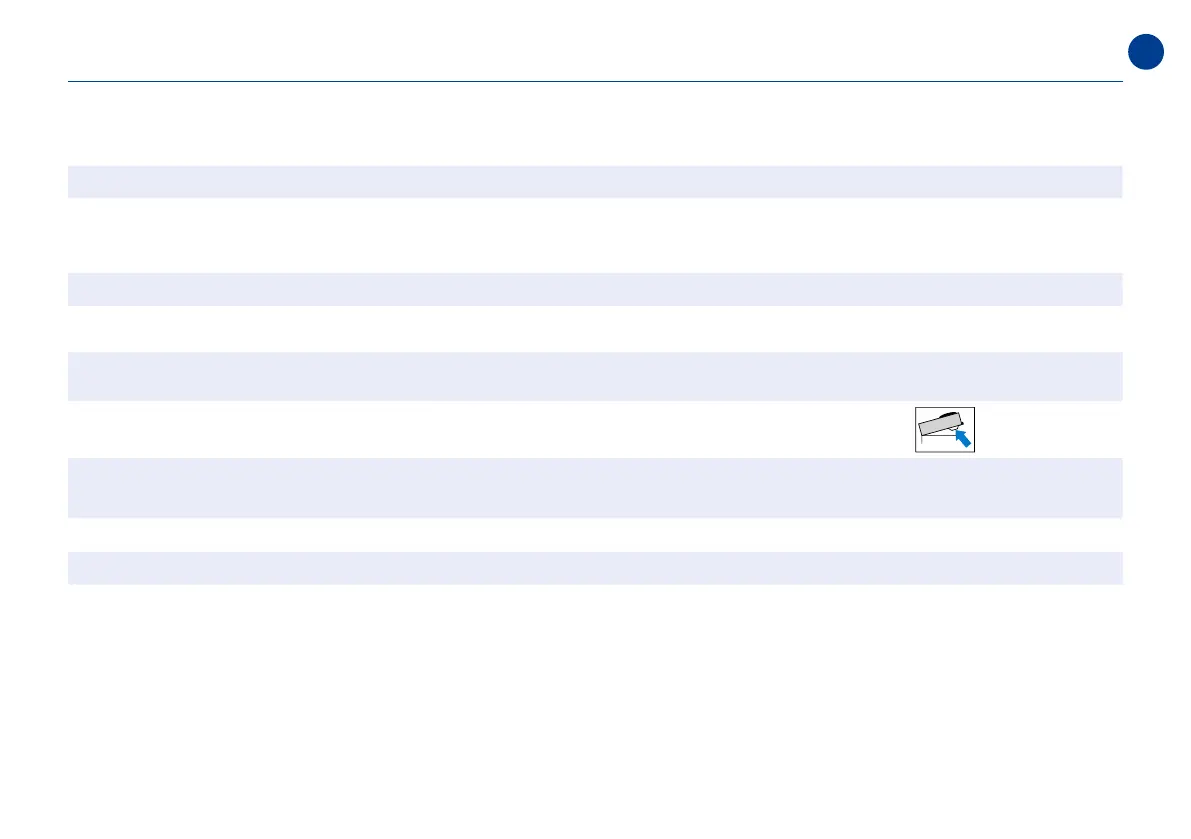
Task: Click the white area between divider and first band
Action: click(x=595, y=124)
